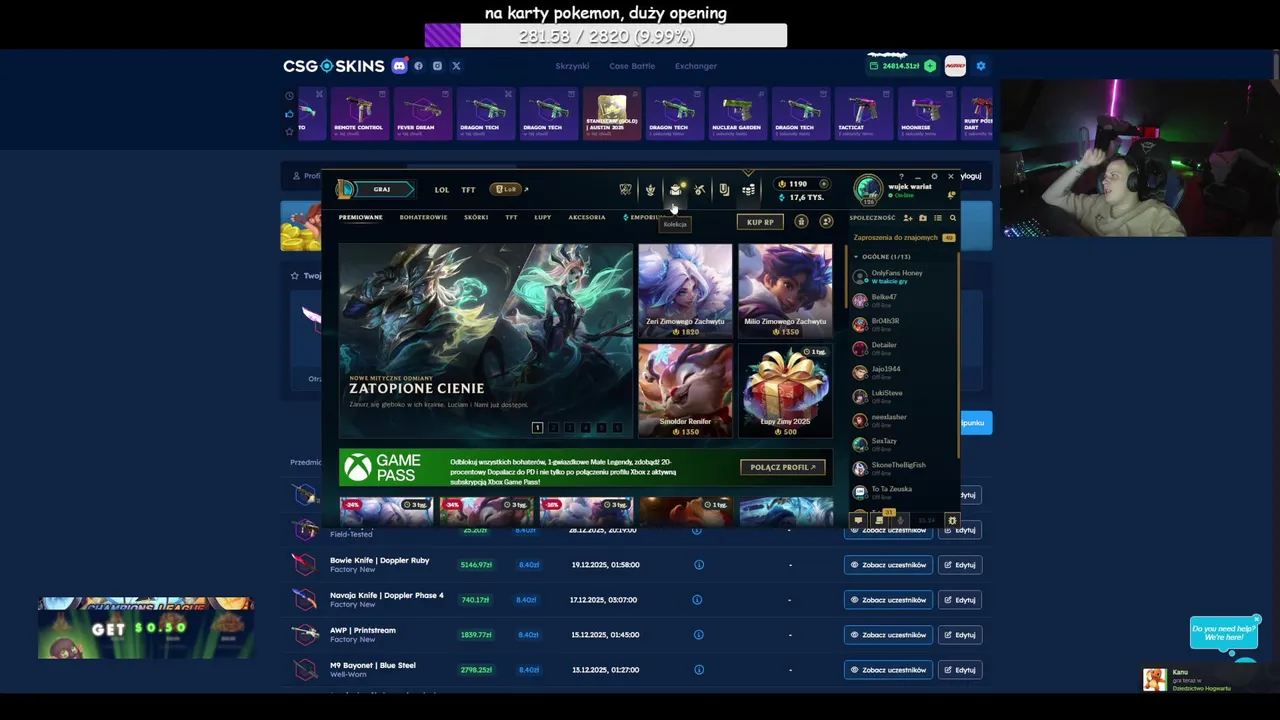Select the SKÓRKI store tab

point(476,217)
